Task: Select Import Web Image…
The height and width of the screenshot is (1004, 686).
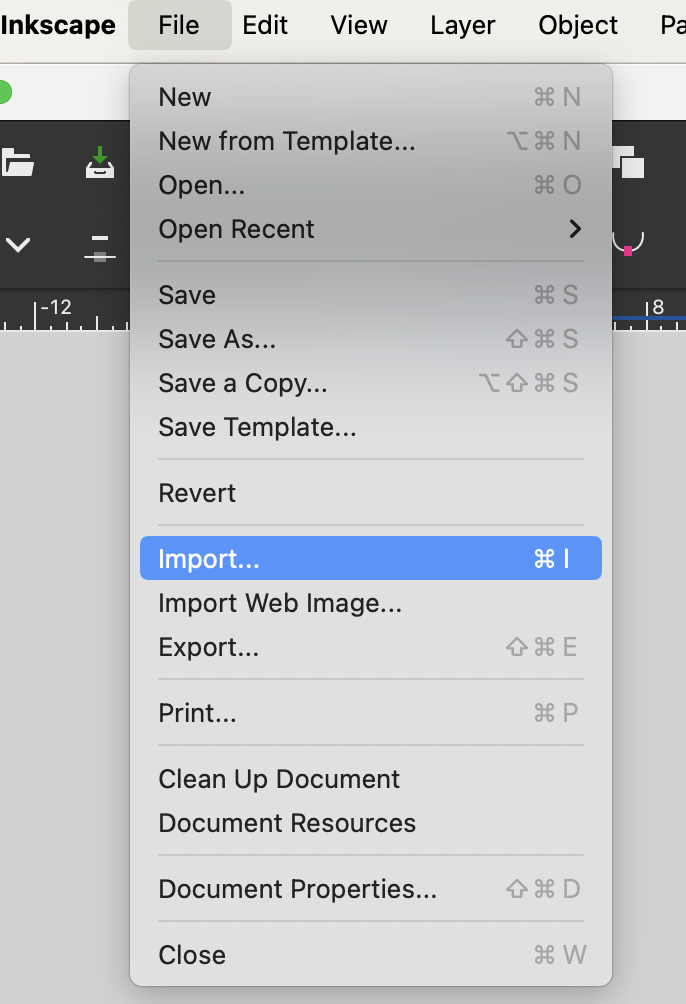Action: tap(371, 603)
